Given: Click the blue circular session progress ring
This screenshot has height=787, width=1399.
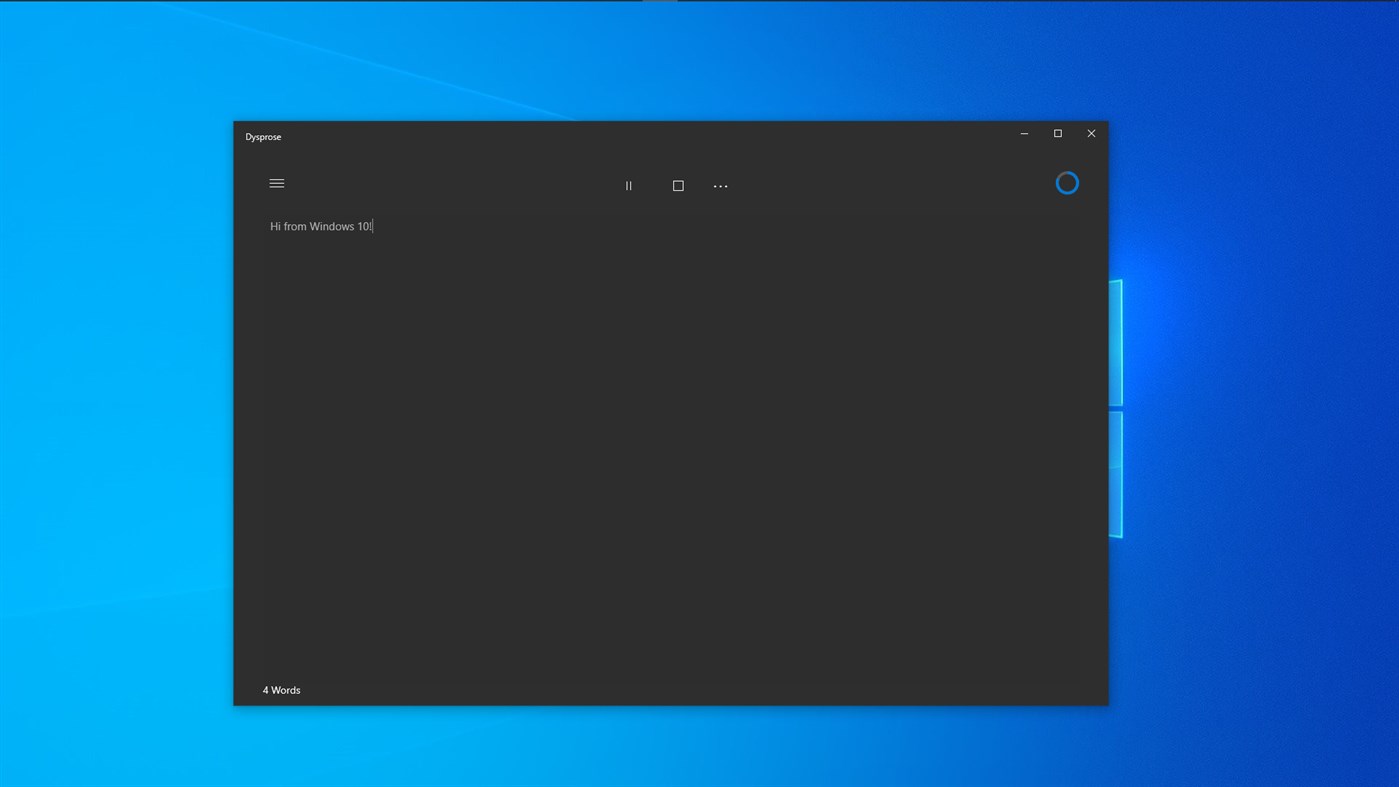Looking at the screenshot, I should pyautogui.click(x=1066, y=182).
